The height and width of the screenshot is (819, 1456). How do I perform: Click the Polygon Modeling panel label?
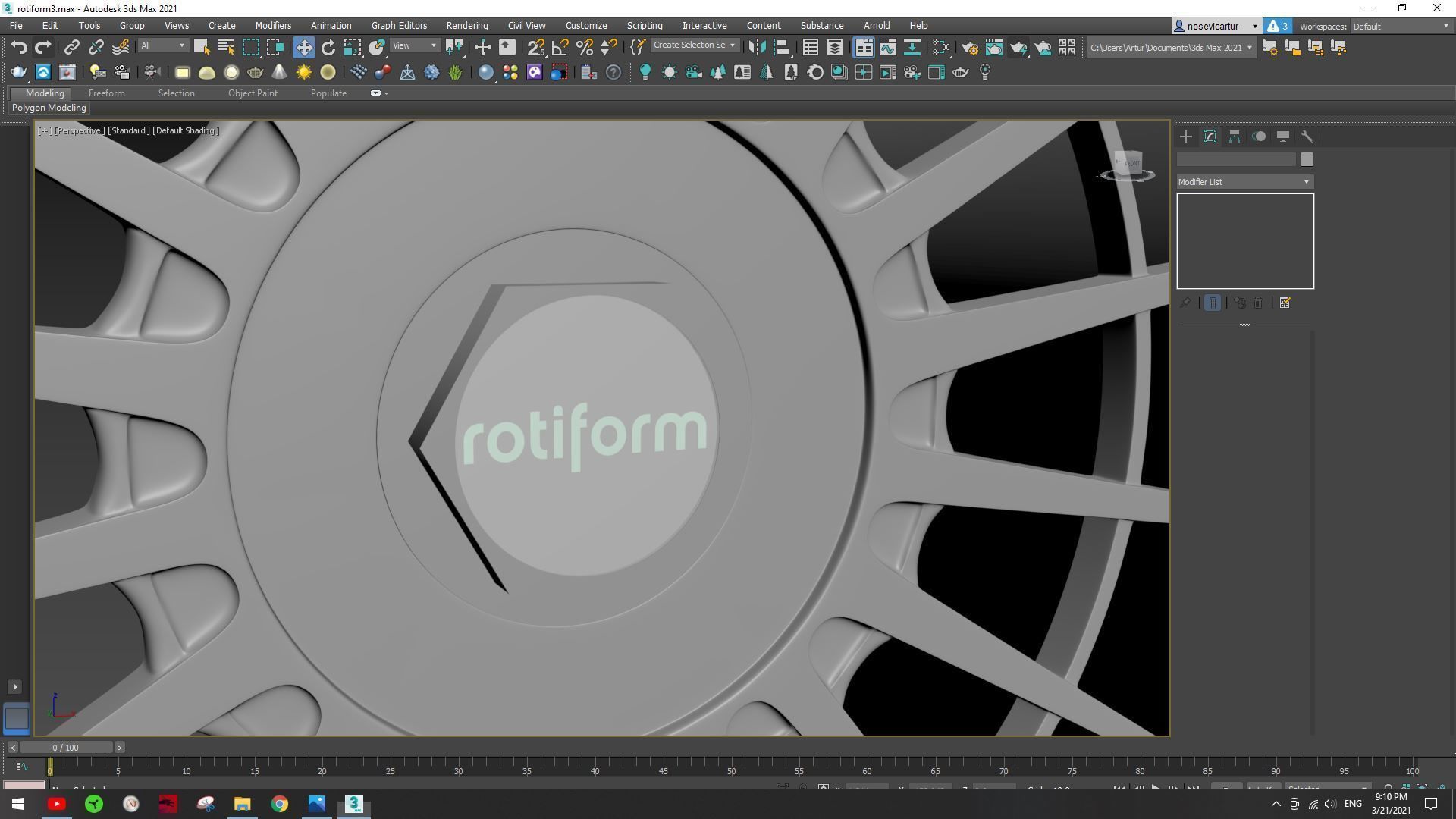point(49,108)
